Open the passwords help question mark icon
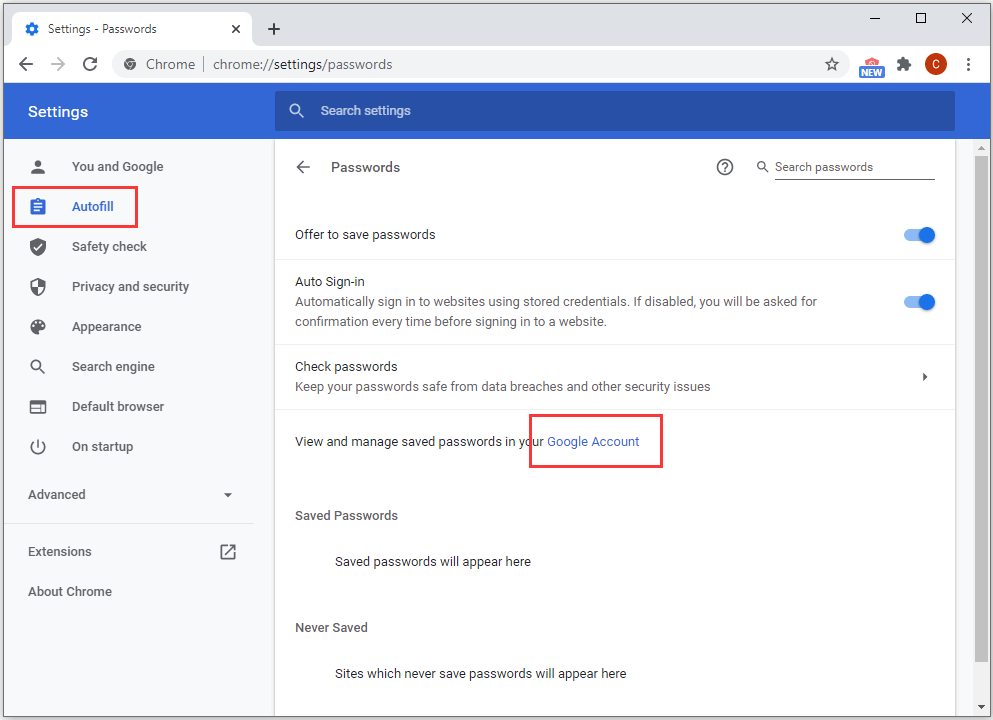 coord(724,167)
